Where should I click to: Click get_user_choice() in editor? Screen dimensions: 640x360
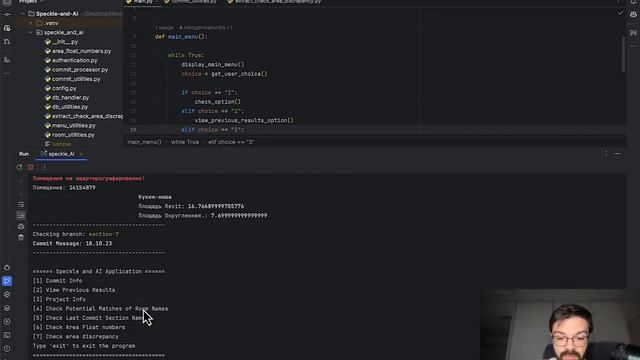(x=239, y=74)
